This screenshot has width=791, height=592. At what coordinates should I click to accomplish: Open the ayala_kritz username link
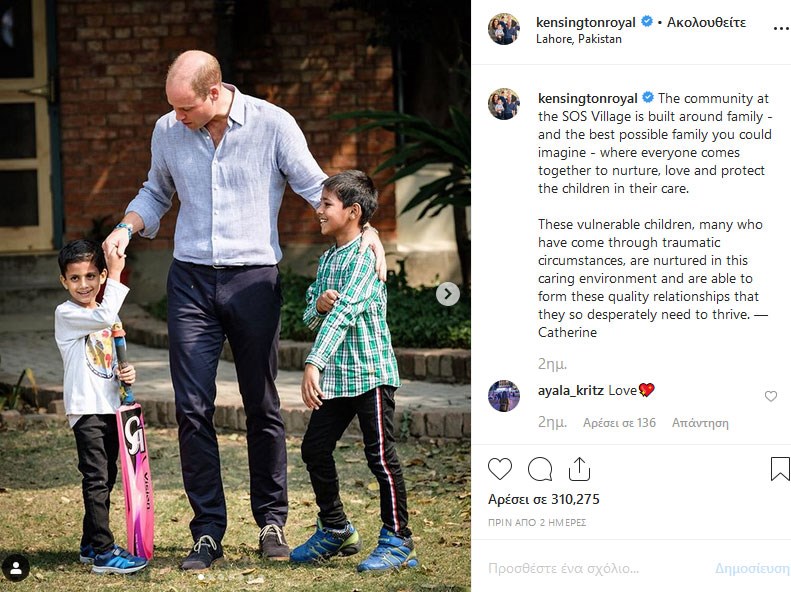click(572, 390)
